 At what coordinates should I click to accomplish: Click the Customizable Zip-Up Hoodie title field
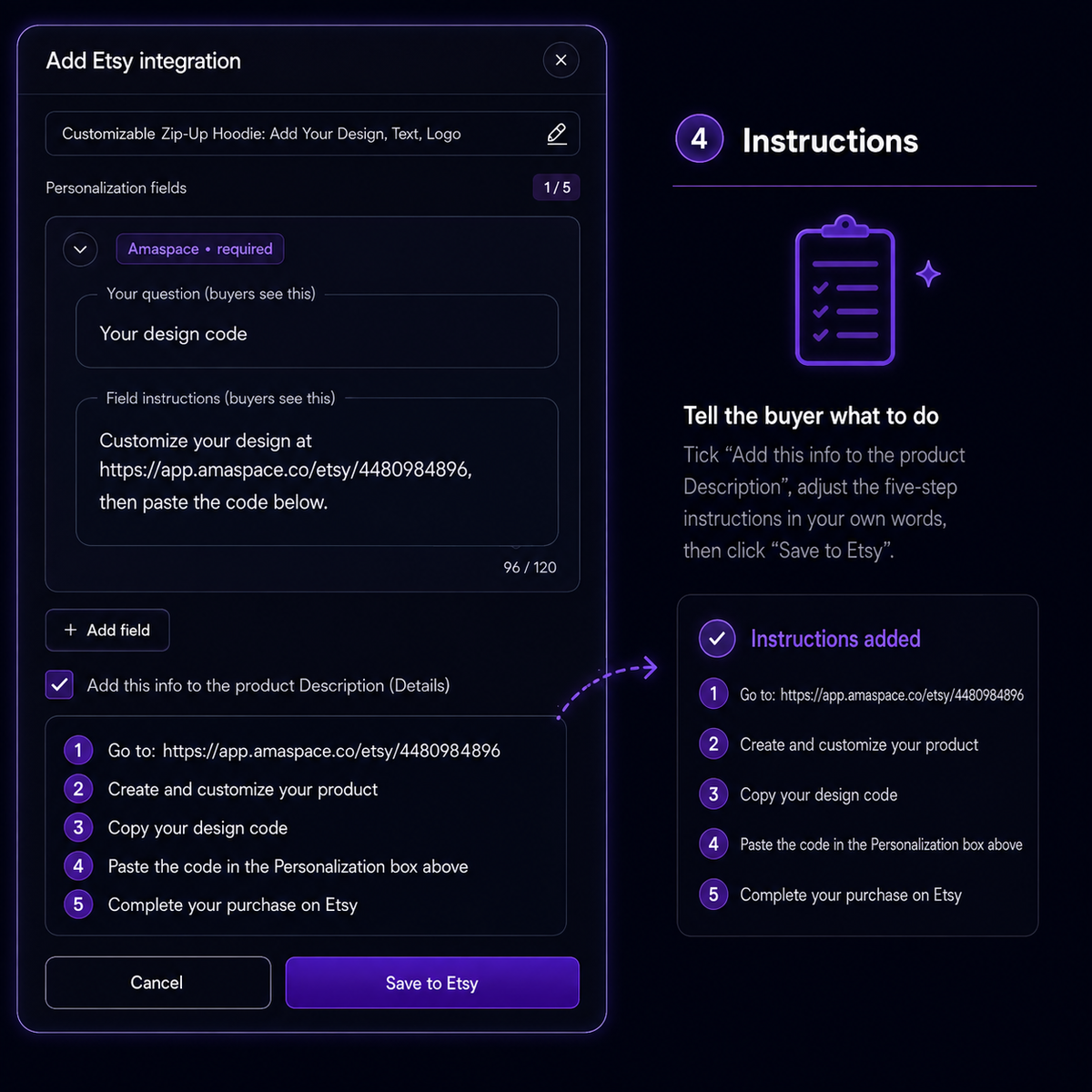pyautogui.click(x=312, y=134)
